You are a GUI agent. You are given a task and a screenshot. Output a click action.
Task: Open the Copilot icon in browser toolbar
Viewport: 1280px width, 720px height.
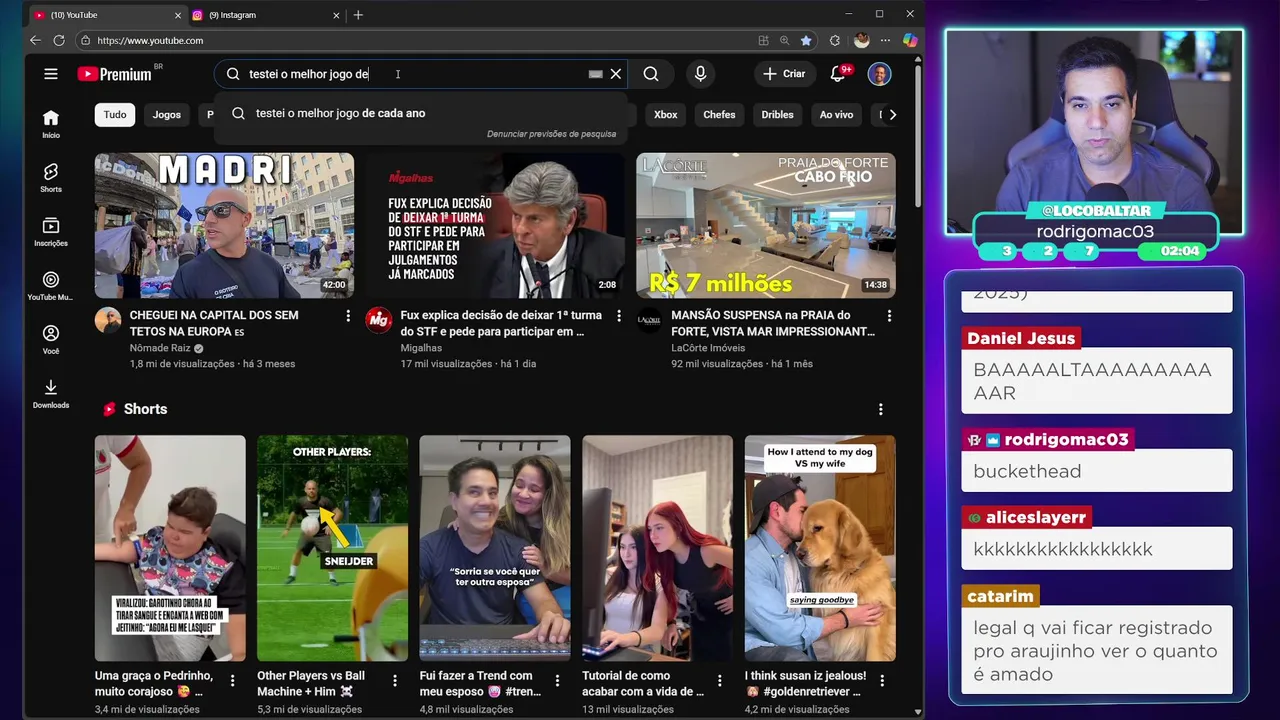point(910,40)
